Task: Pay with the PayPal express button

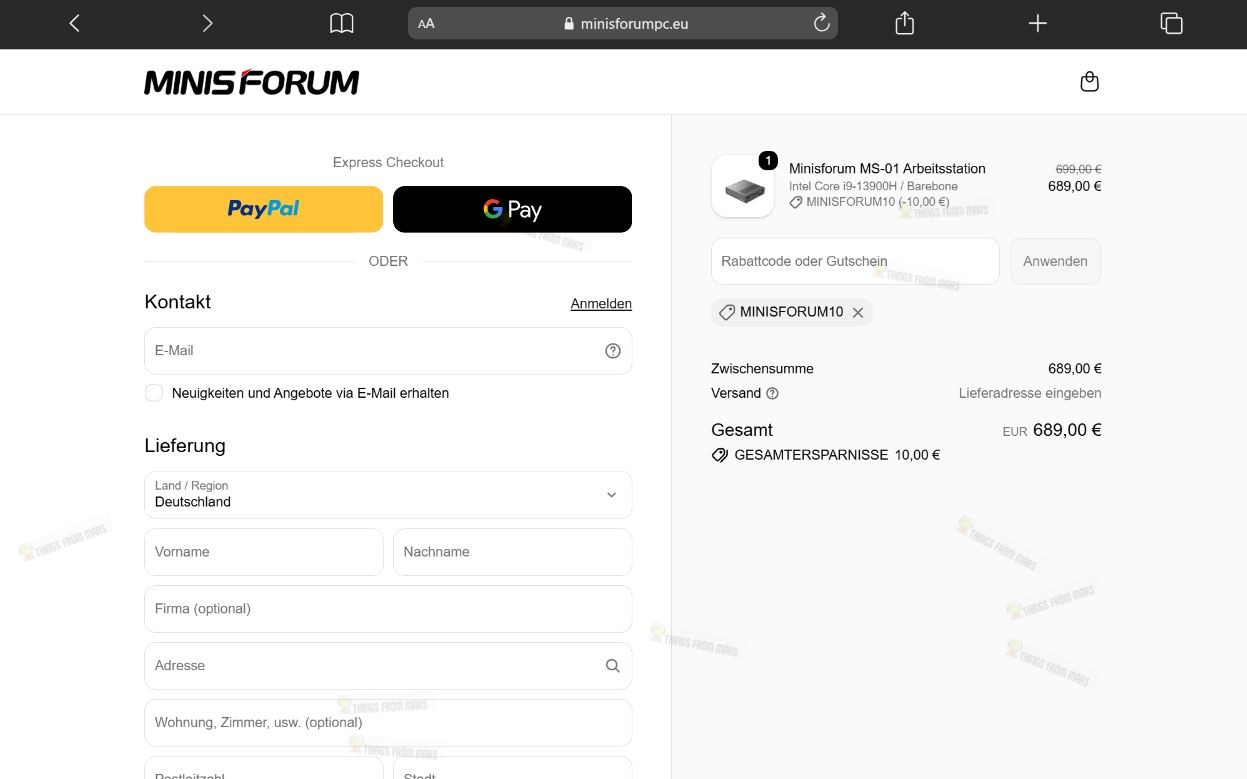Action: click(264, 209)
